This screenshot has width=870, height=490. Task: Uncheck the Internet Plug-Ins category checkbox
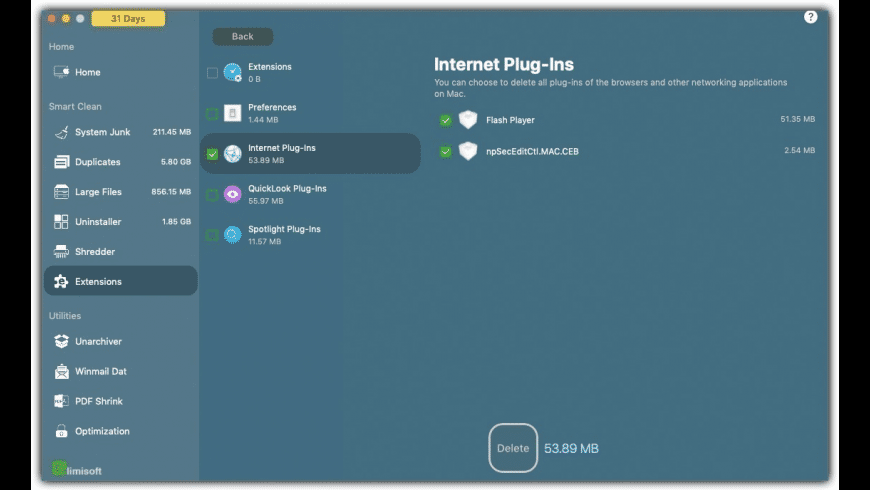coord(212,154)
